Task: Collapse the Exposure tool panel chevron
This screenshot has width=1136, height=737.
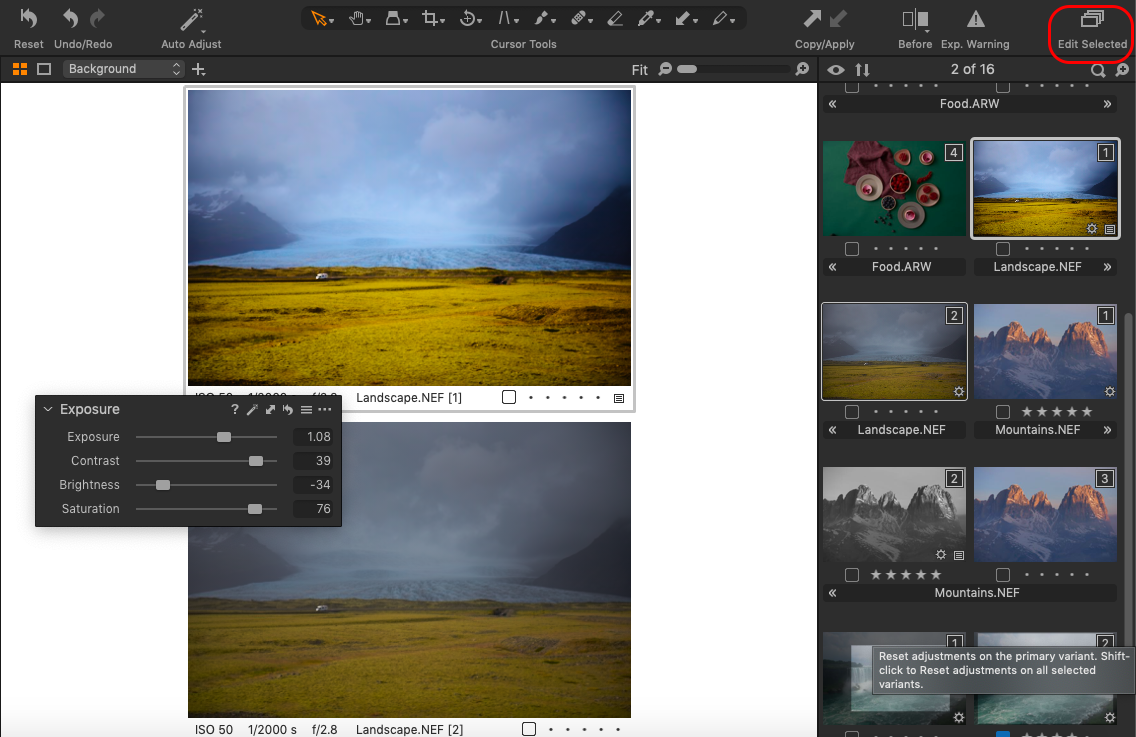Action: (48, 409)
